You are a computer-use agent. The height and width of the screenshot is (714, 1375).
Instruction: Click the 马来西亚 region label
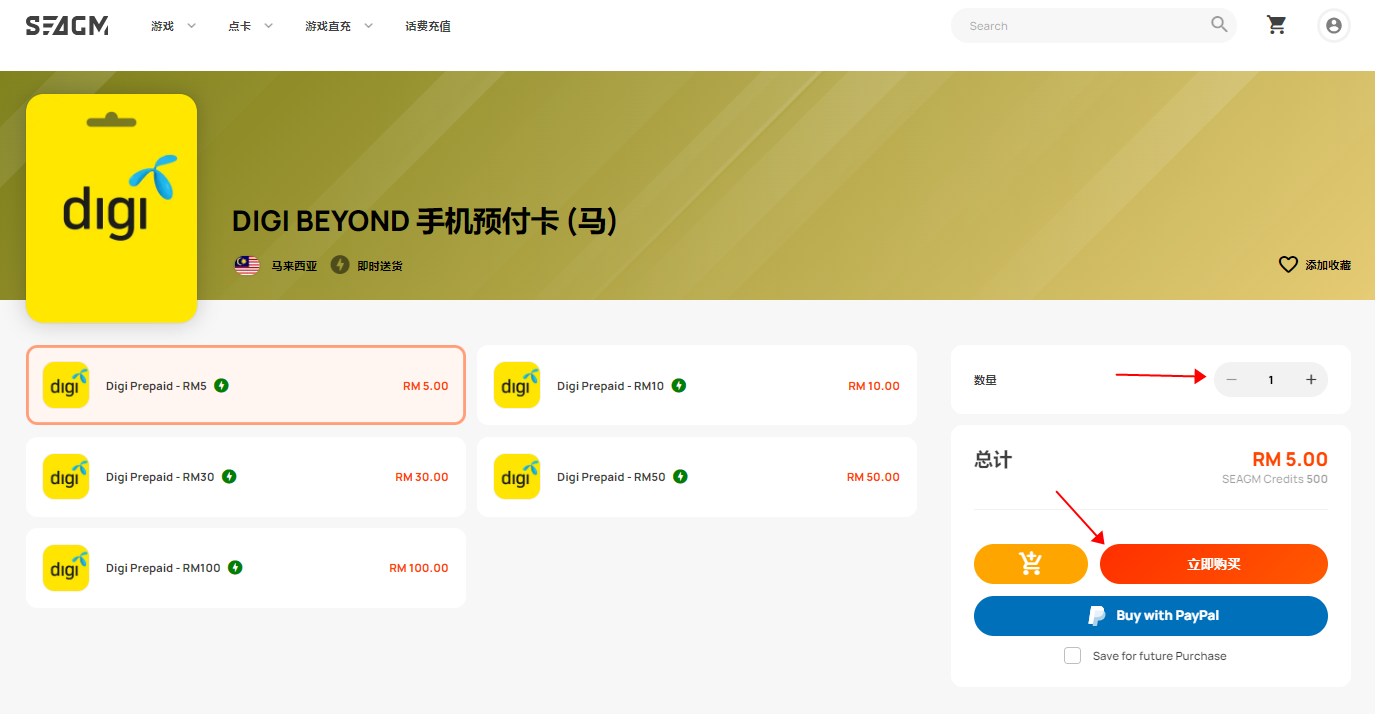[x=294, y=266]
